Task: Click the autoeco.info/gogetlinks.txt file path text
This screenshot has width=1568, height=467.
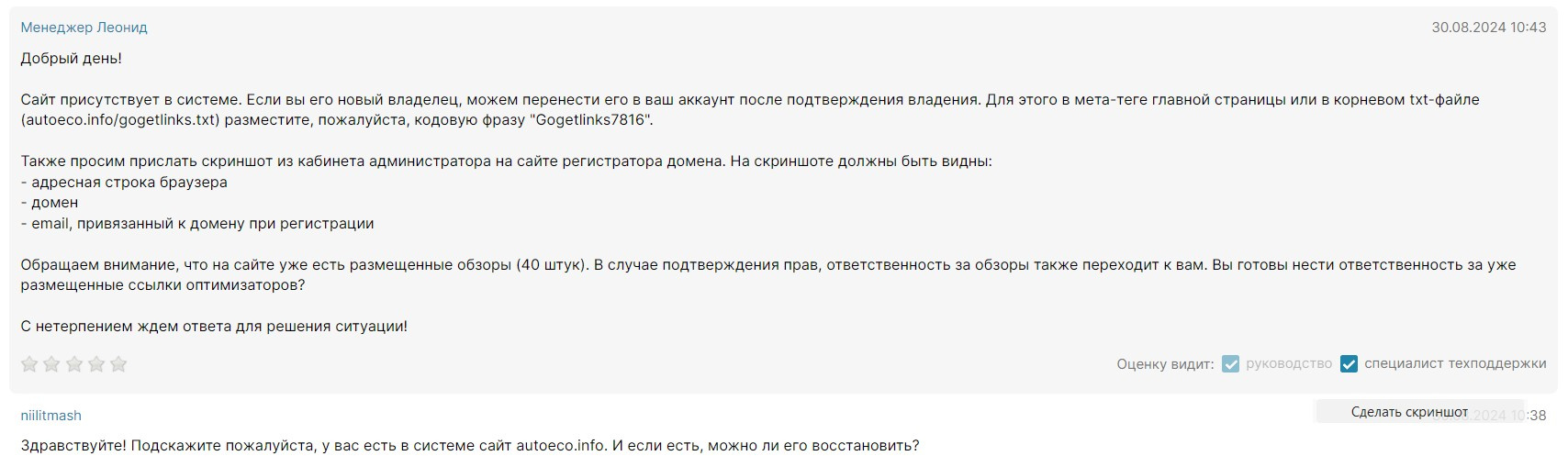Action: click(119, 120)
